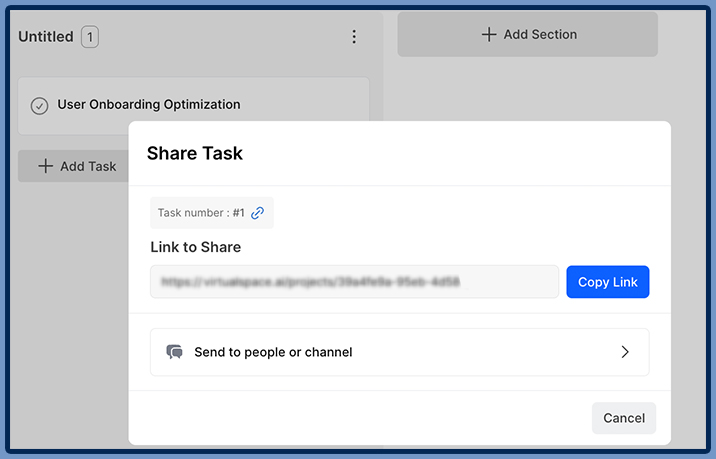Click the plus icon in Add Section
Screen dimensions: 716x459
(x=488, y=34)
